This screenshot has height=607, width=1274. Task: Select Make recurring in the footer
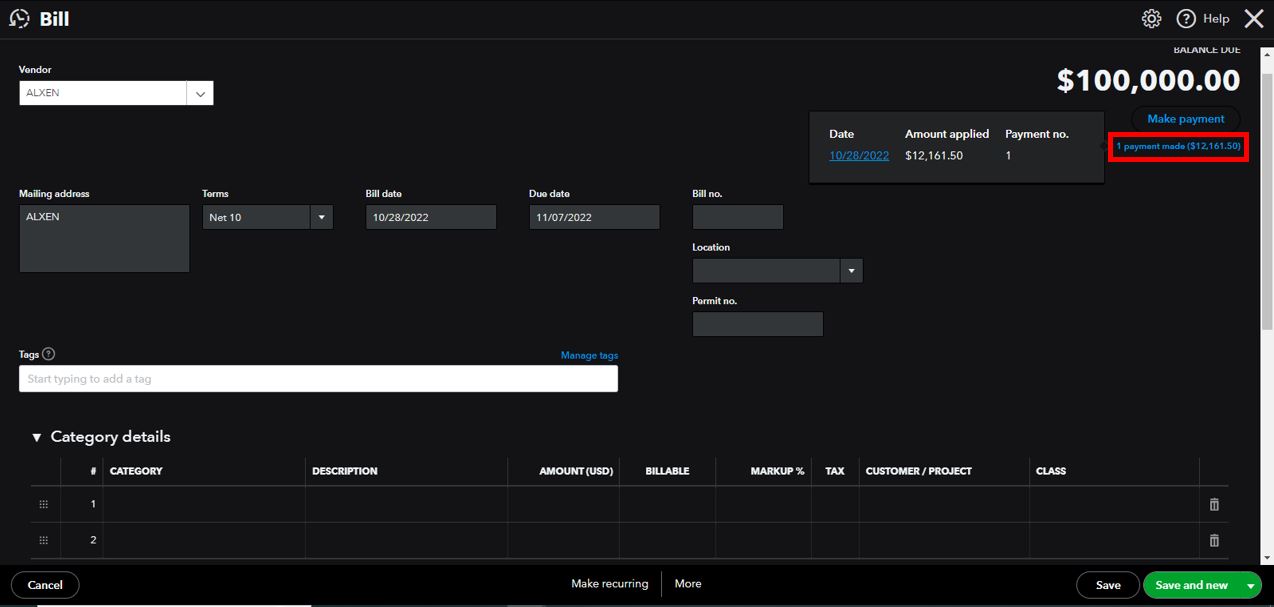[609, 584]
